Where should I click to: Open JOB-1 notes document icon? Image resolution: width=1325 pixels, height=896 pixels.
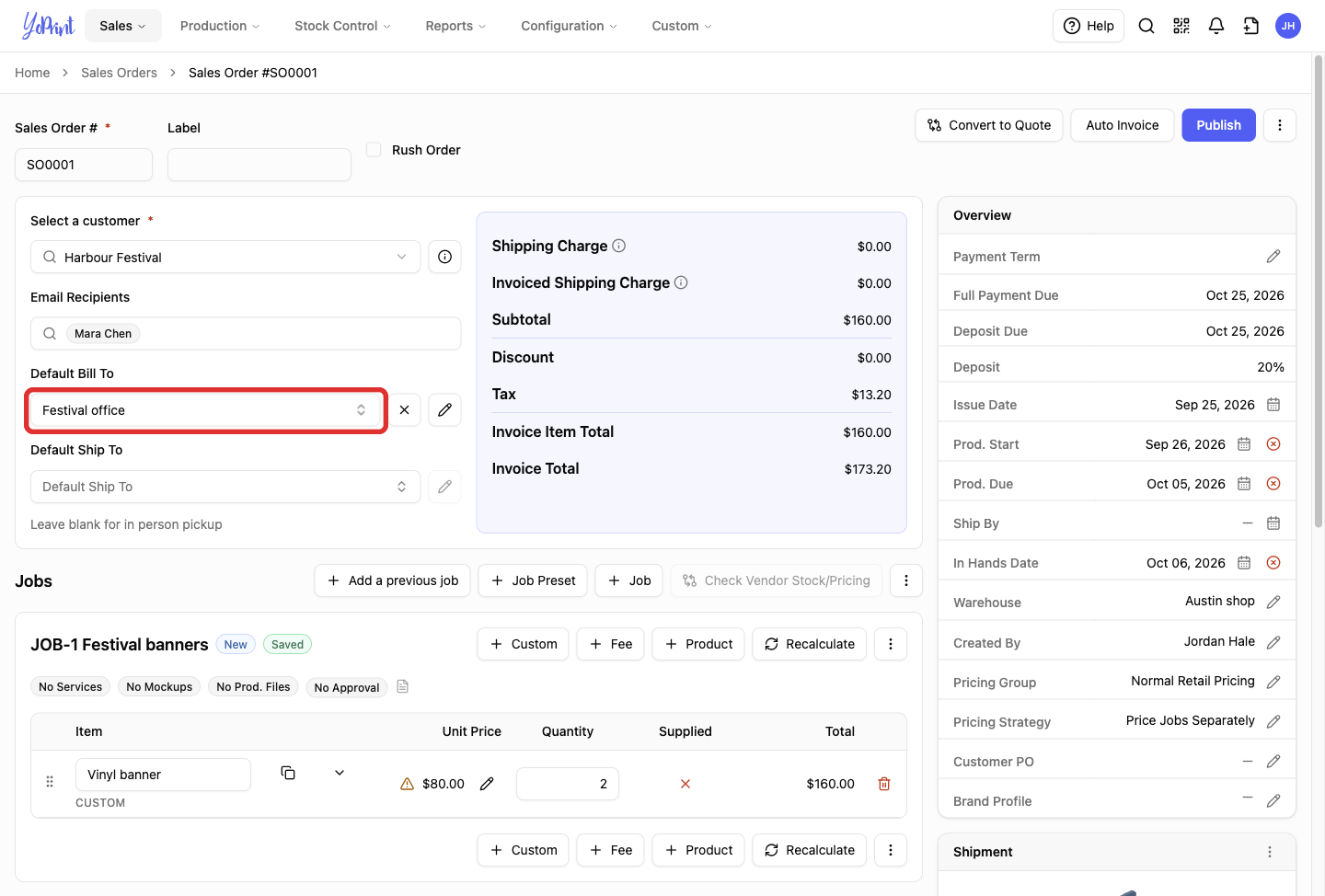pos(402,686)
